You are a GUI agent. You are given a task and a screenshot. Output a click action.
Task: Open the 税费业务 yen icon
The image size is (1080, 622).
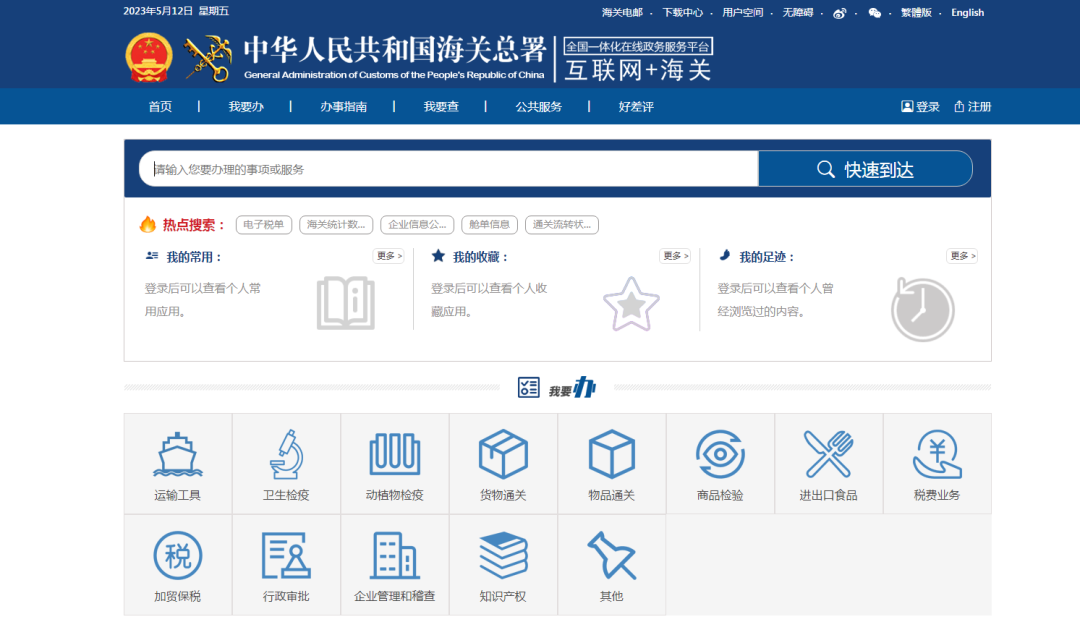[x=937, y=454]
